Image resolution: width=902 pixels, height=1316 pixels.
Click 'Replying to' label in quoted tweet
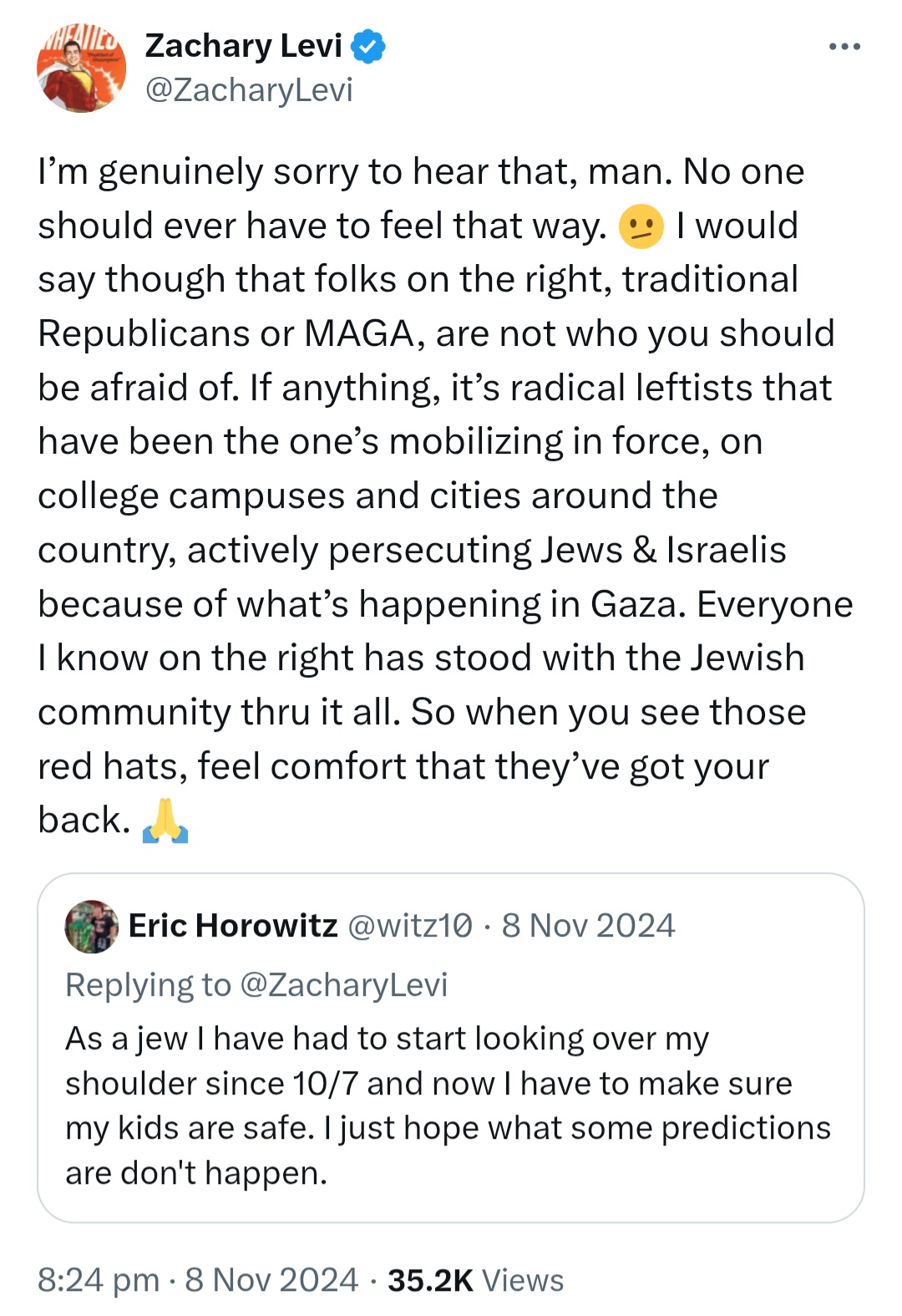click(148, 985)
